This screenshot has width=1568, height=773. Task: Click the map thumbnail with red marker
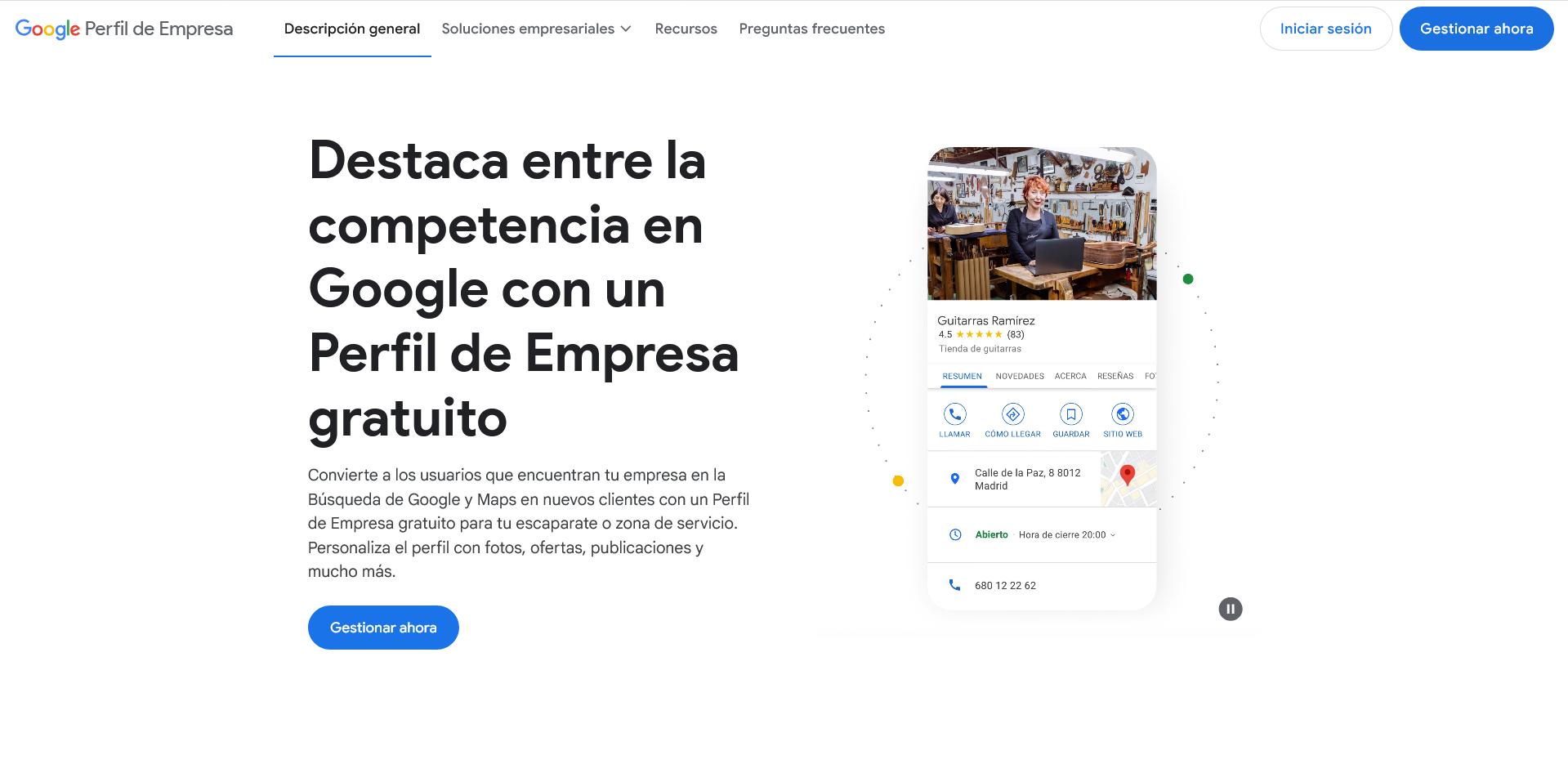coord(1128,479)
